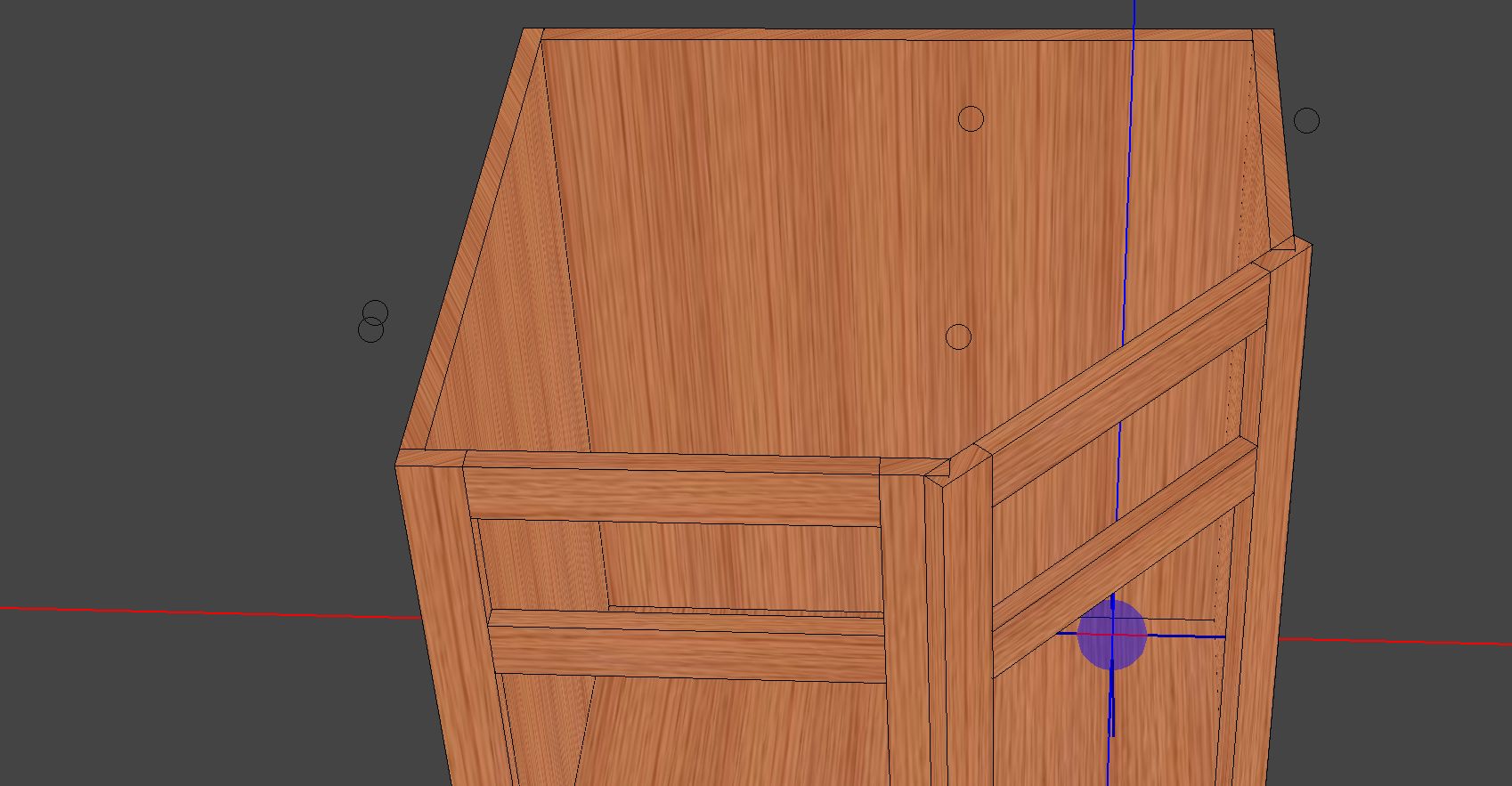The image size is (1512, 786).
Task: Click the purple circle at the axis origin
Action: pos(1111,634)
